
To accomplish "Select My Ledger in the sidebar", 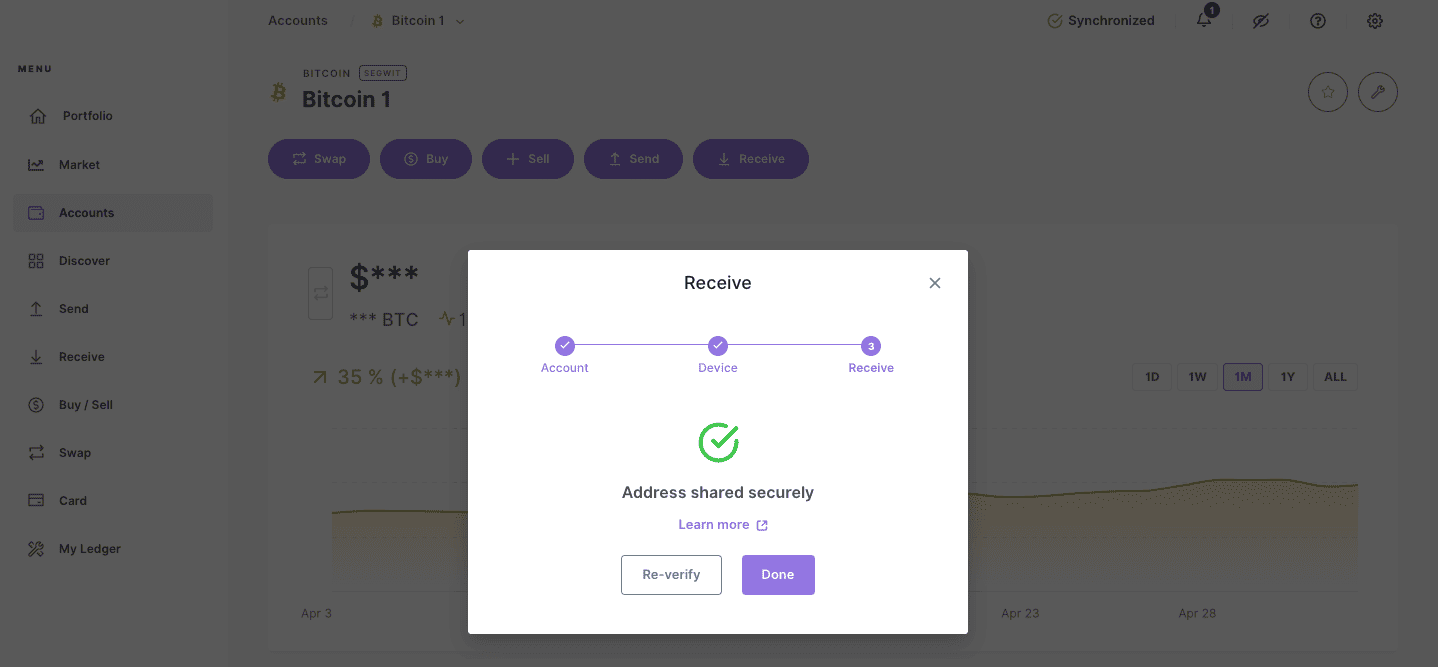I will (89, 549).
